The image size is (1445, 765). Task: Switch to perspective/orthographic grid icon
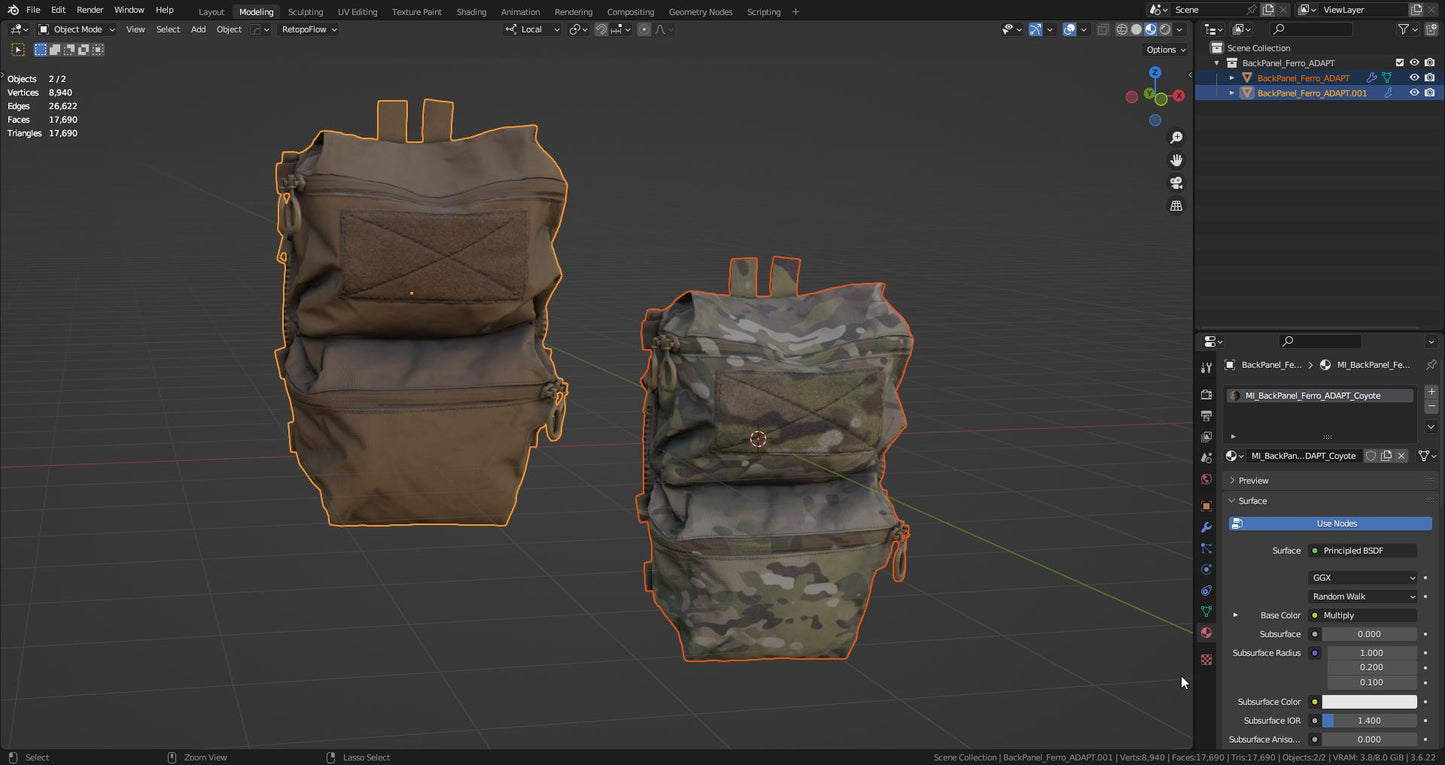(x=1177, y=206)
